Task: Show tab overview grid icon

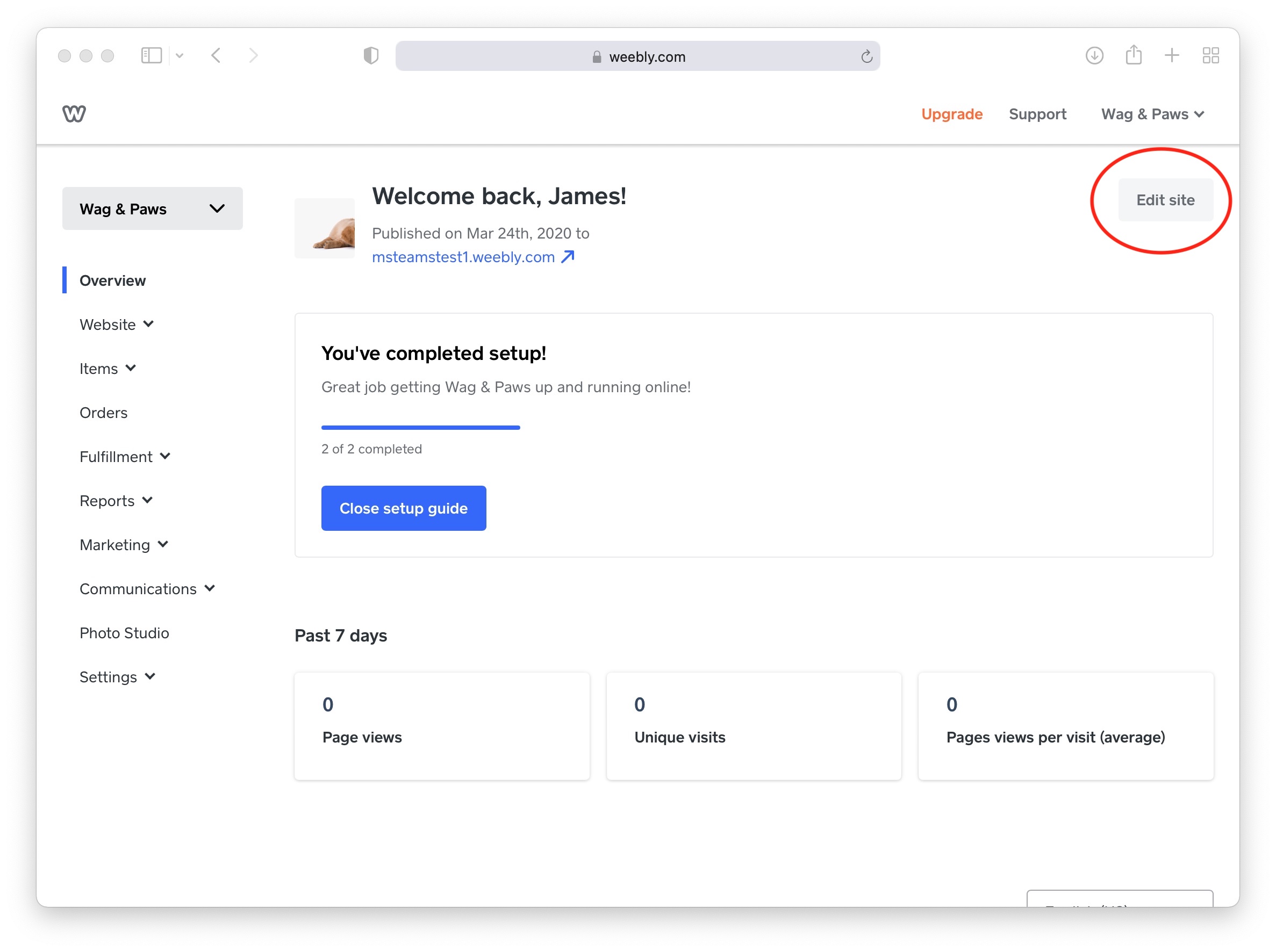Action: (1210, 55)
